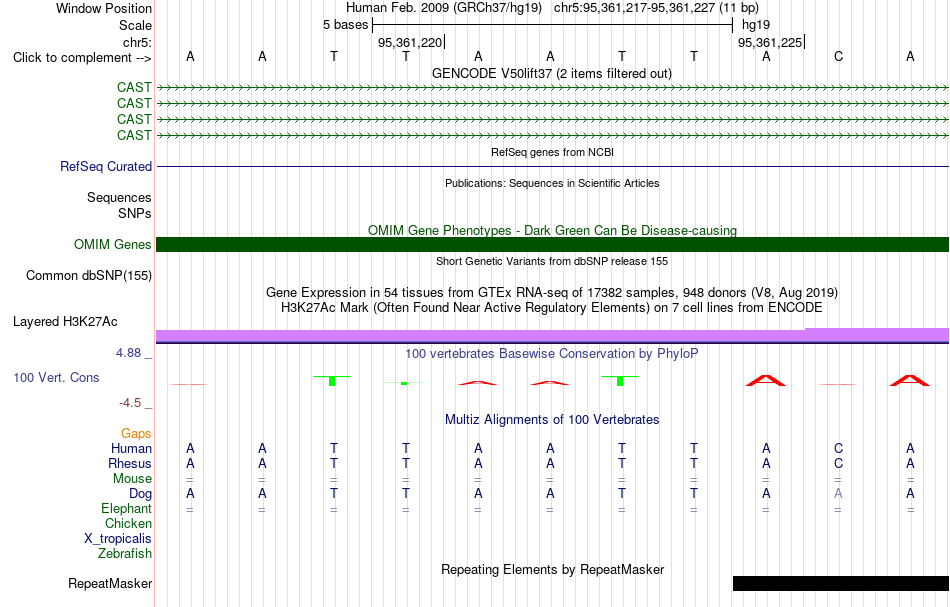Click the Scale track label
This screenshot has width=950, height=607.
(135, 25)
